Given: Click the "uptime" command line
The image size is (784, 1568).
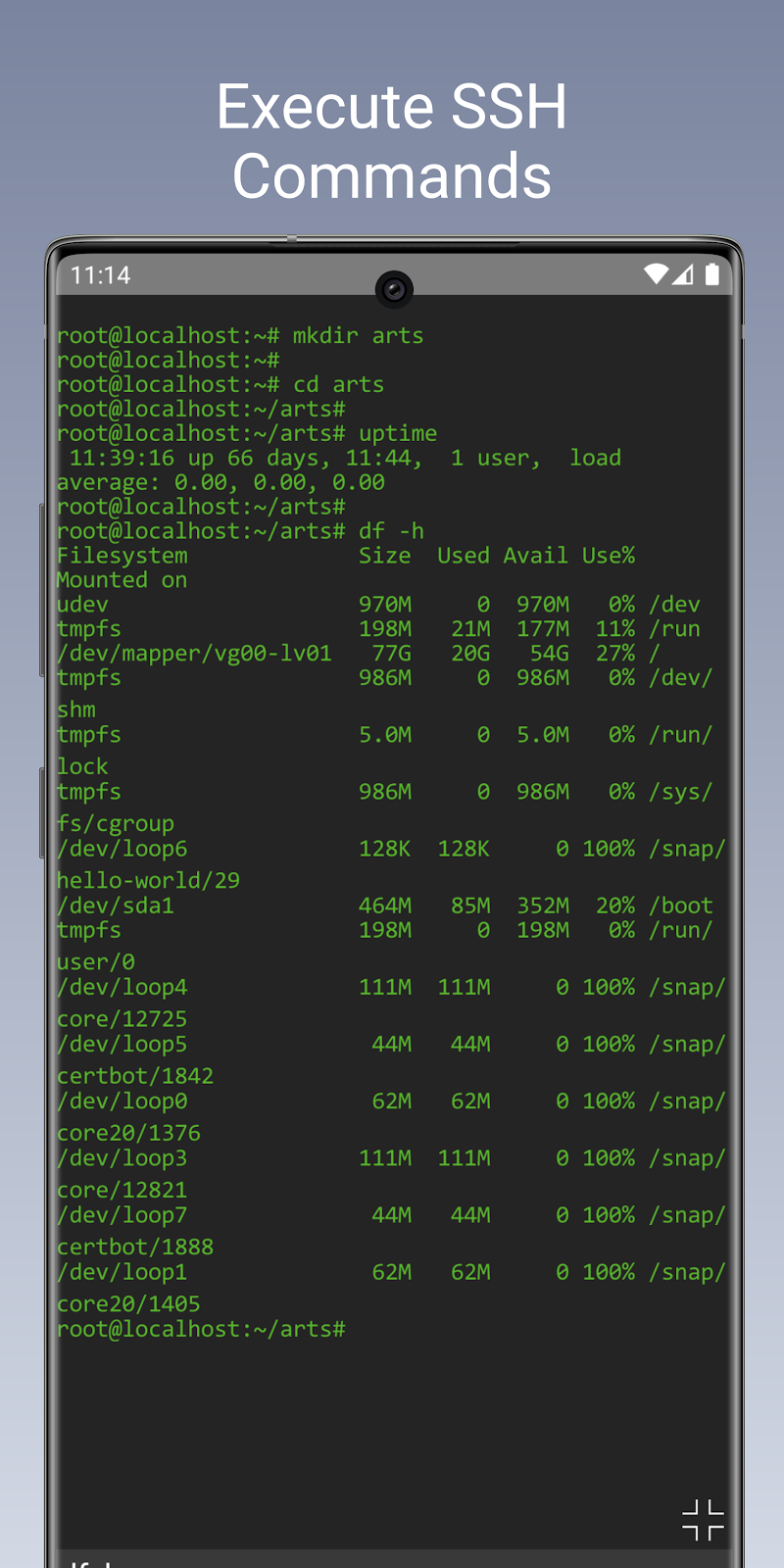Looking at the screenshot, I should (247, 434).
